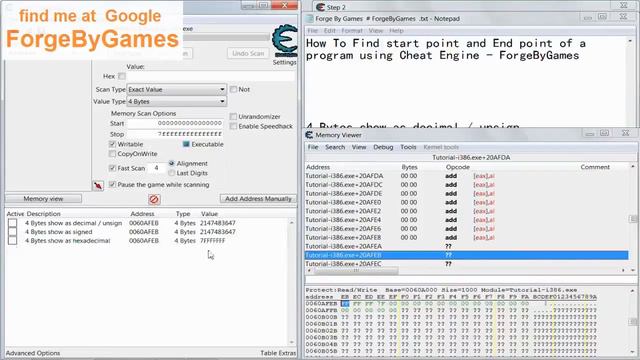Toggle Pause the game while scanning
The height and width of the screenshot is (360, 640).
pyautogui.click(x=112, y=184)
